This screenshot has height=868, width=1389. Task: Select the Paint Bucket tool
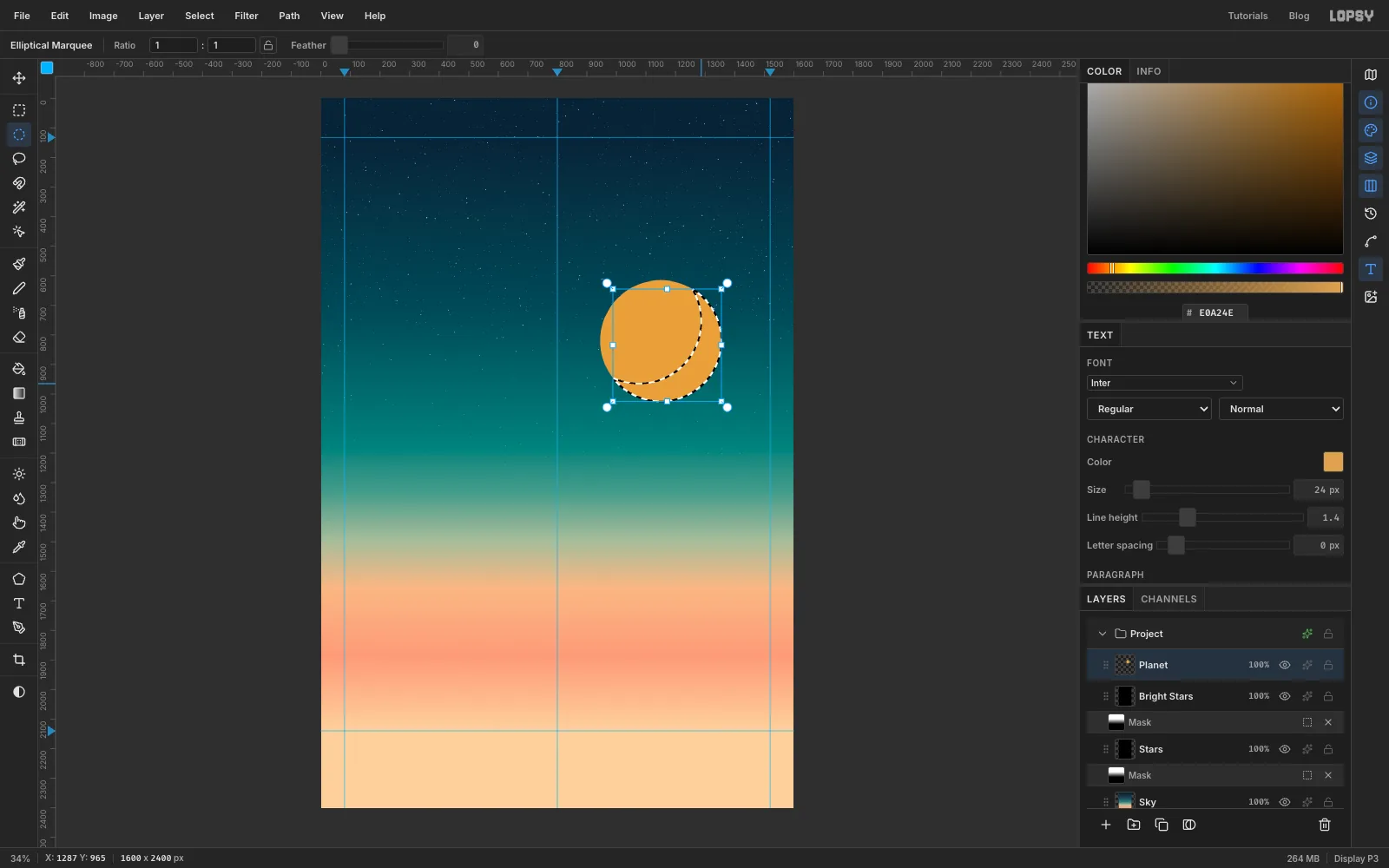[x=18, y=369]
